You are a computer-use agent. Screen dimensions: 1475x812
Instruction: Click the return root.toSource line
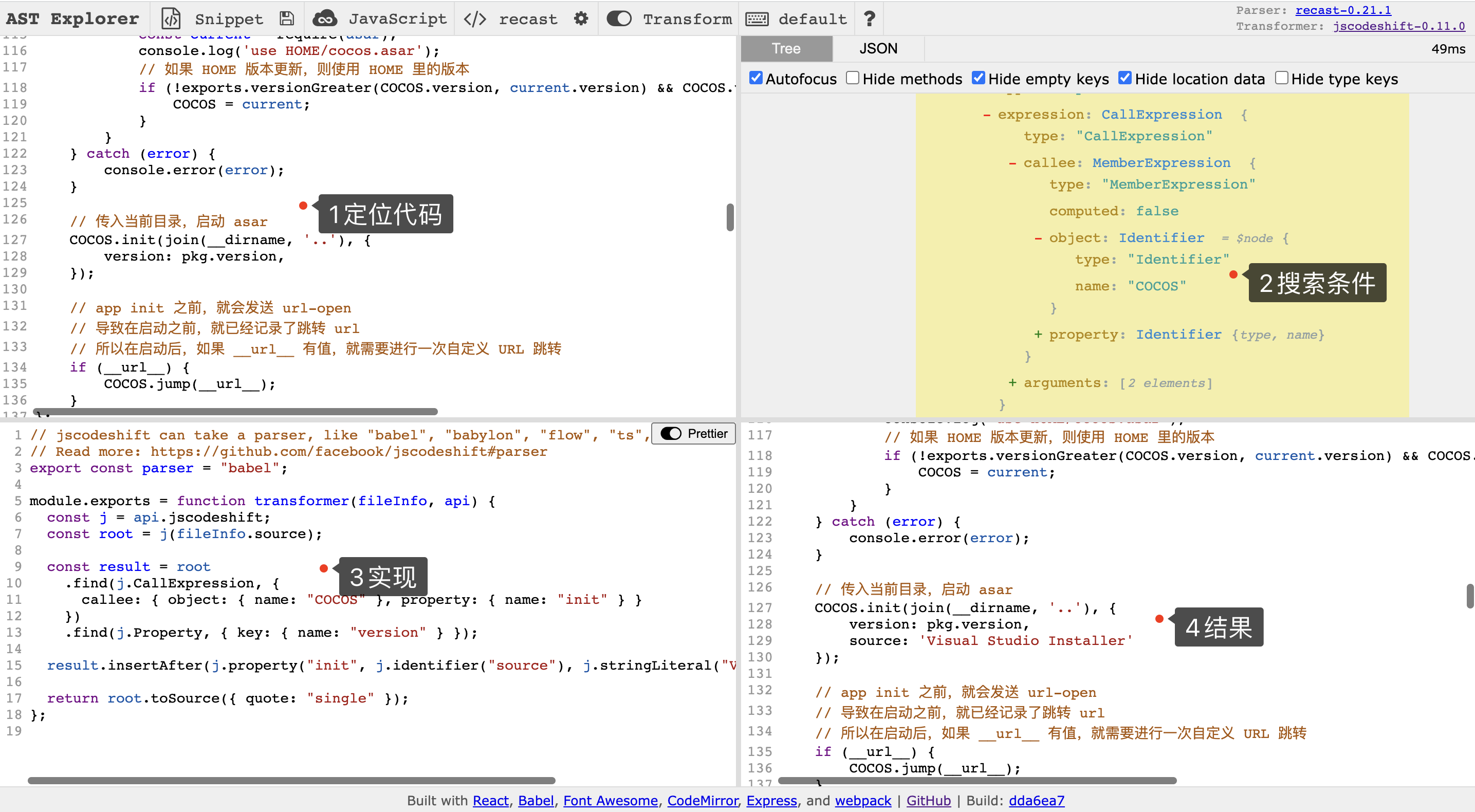coord(228,698)
